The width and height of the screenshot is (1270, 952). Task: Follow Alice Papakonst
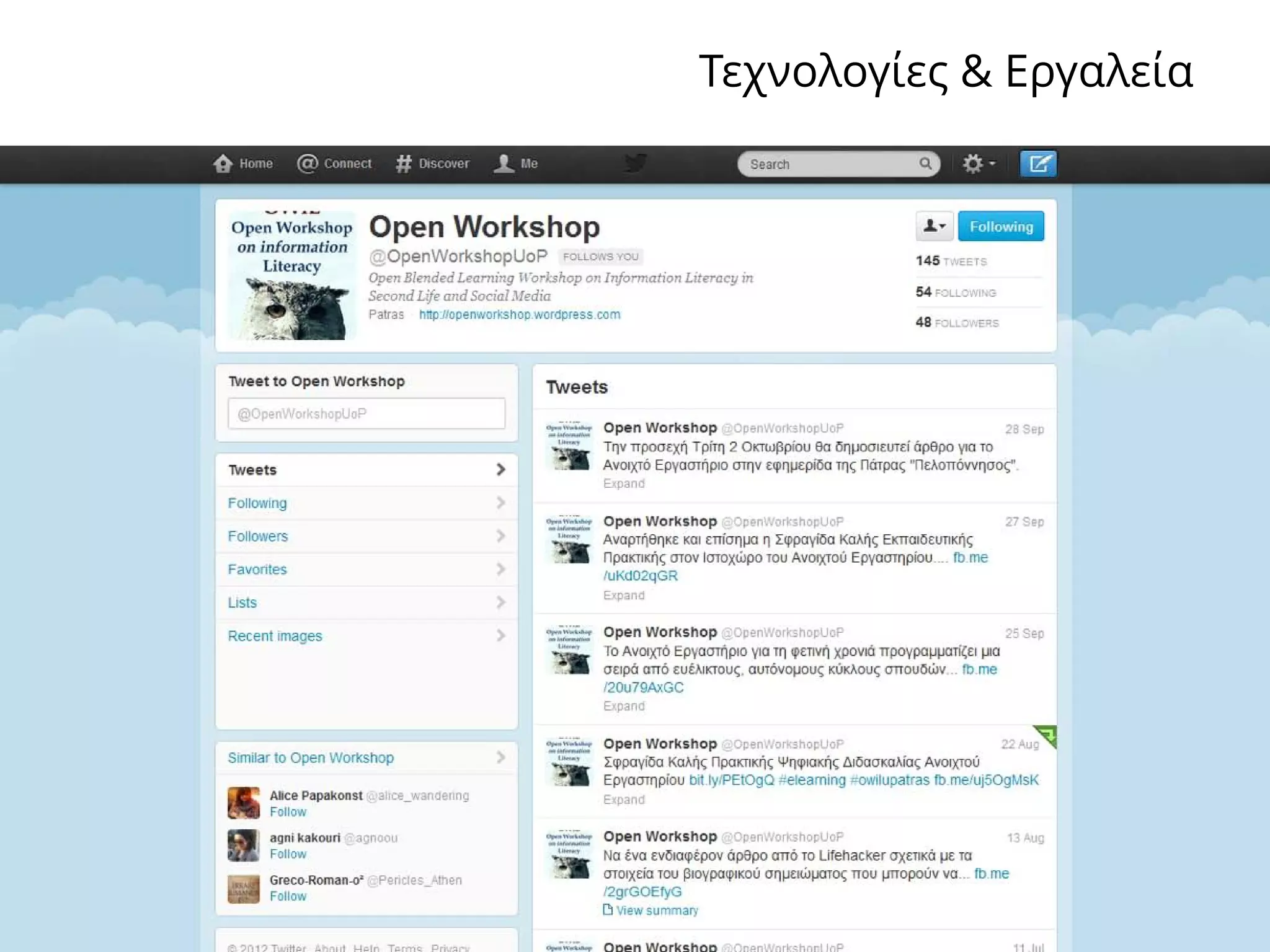tap(288, 812)
